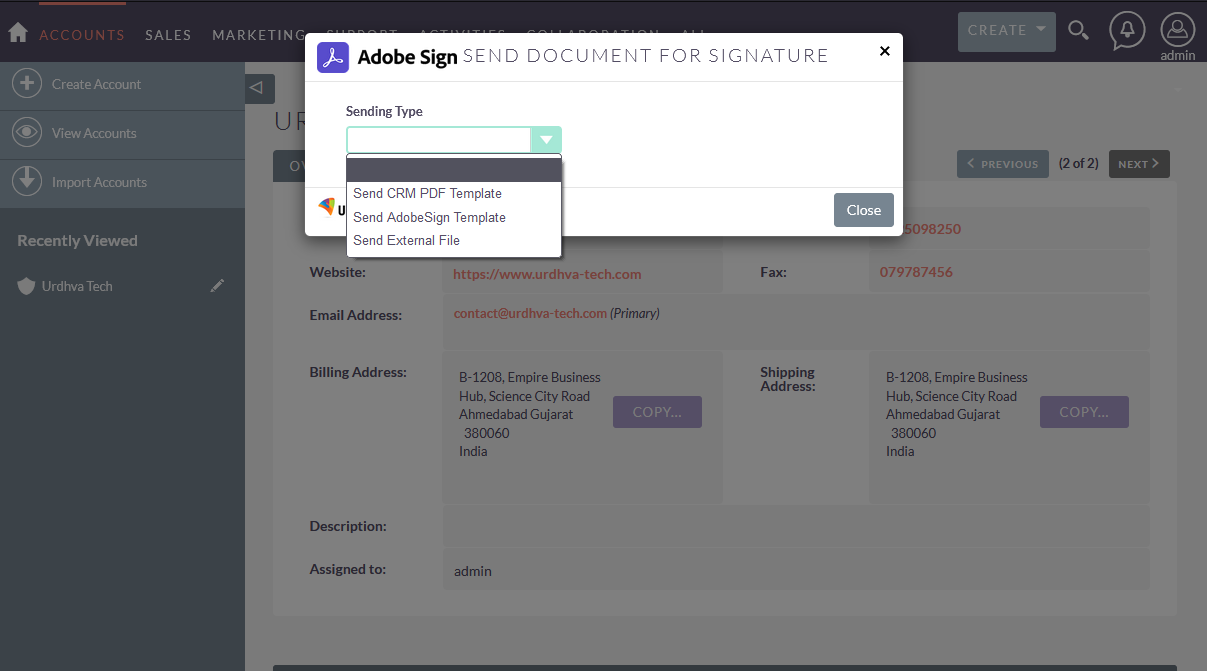The height and width of the screenshot is (671, 1207).
Task: Click the Fax field label
Action: (772, 272)
